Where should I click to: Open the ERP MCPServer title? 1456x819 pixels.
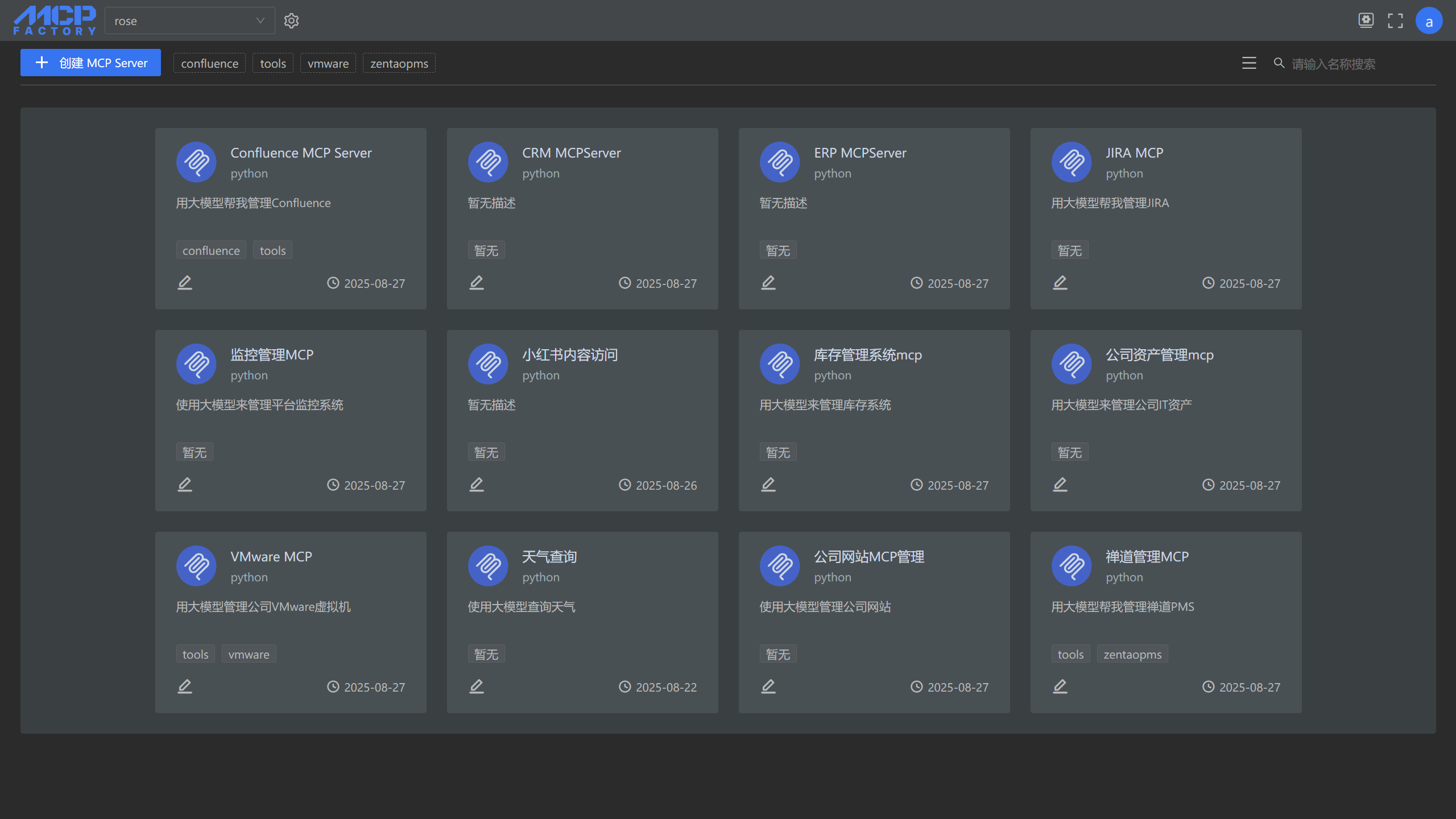point(860,153)
